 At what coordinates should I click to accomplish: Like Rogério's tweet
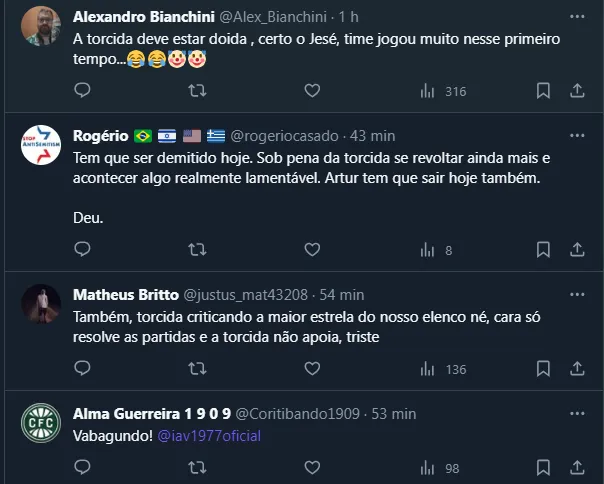tap(312, 250)
